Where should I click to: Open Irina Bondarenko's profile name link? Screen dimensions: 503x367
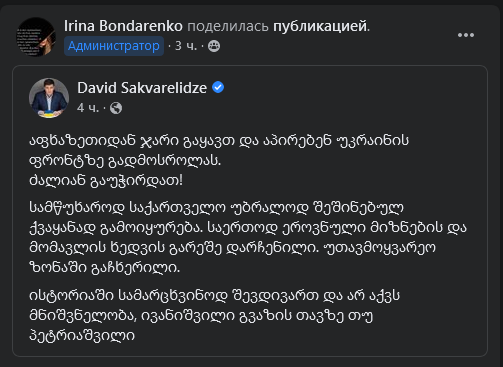(123, 26)
